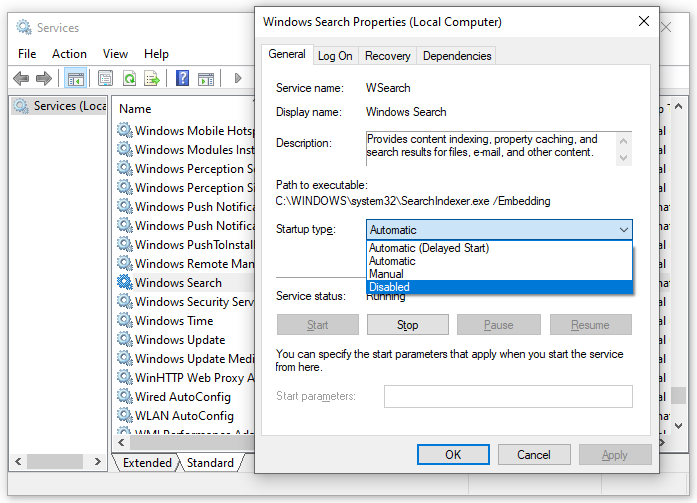Screen dimensions: 697x503
Task: Switch to the Recovery tab
Action: 388,56
